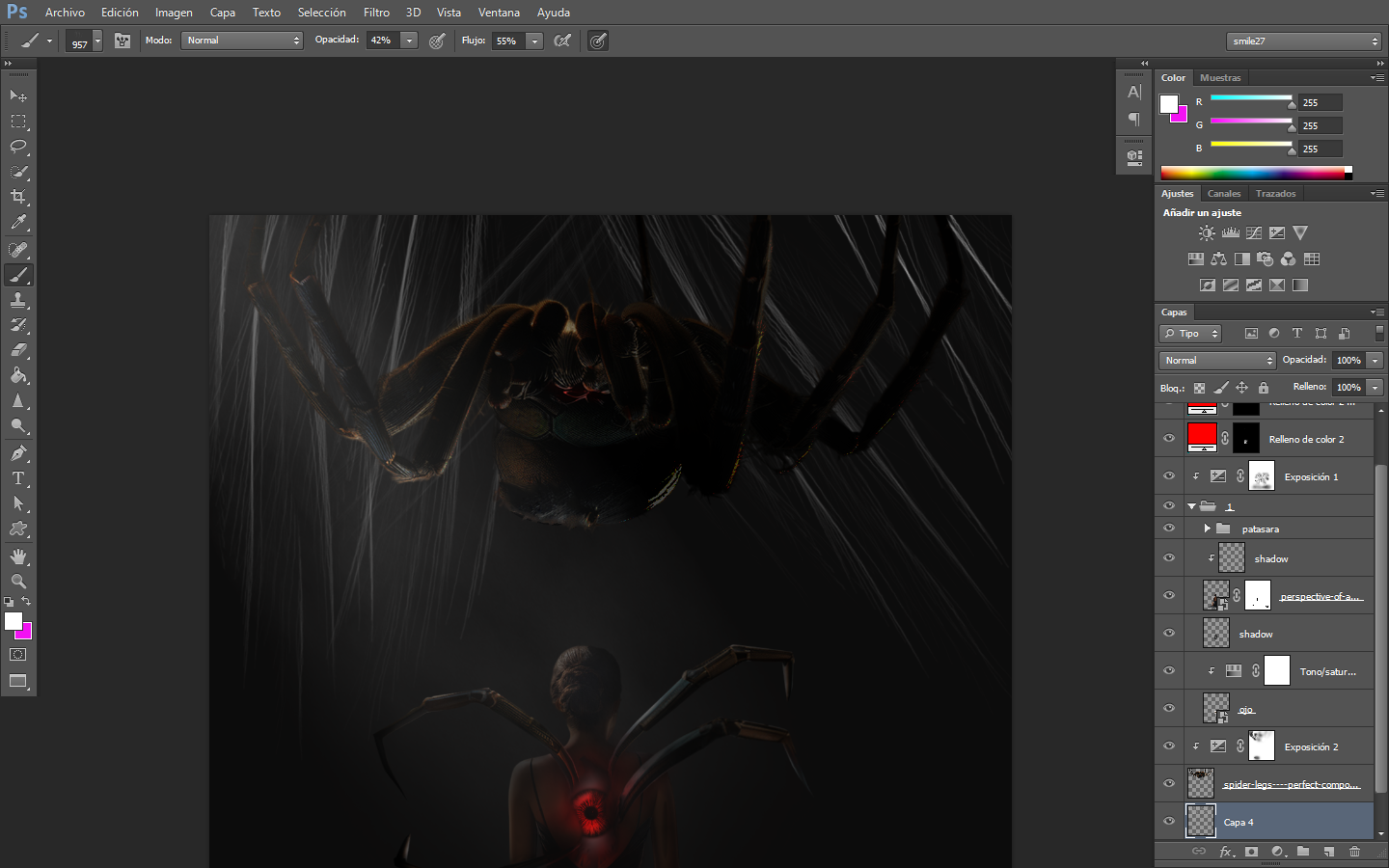Switch to the Muestras tab
The height and width of the screenshot is (868, 1389).
(x=1220, y=78)
